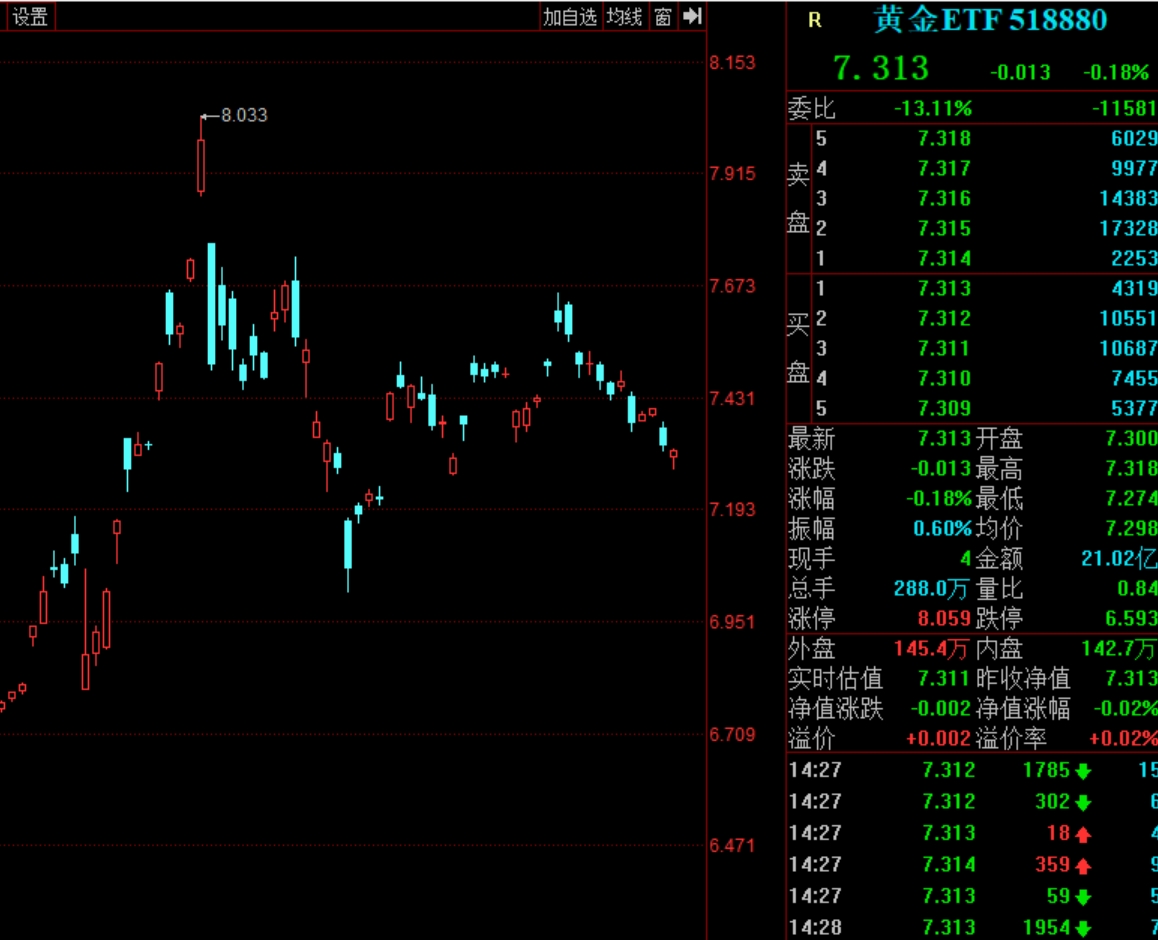
Task: Click the 内盘 label
Action: click(999, 649)
